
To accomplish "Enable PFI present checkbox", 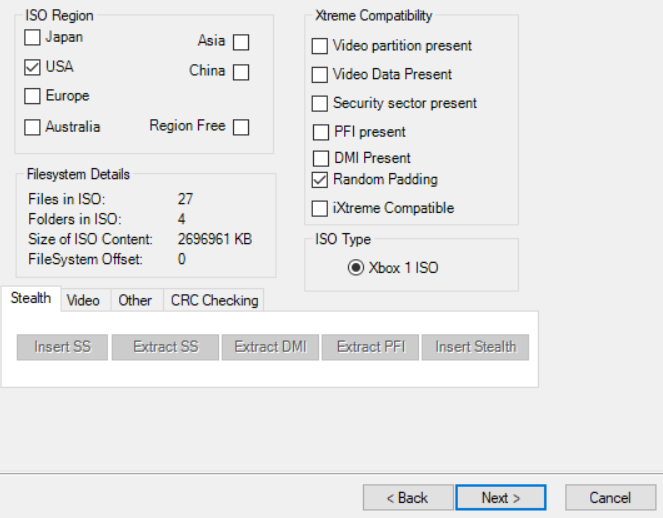I will pyautogui.click(x=321, y=132).
